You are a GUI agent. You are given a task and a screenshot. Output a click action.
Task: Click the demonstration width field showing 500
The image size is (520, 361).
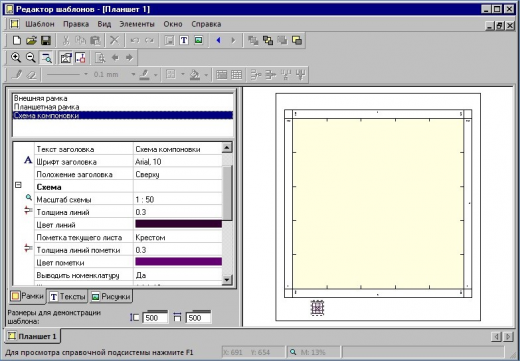point(155,318)
